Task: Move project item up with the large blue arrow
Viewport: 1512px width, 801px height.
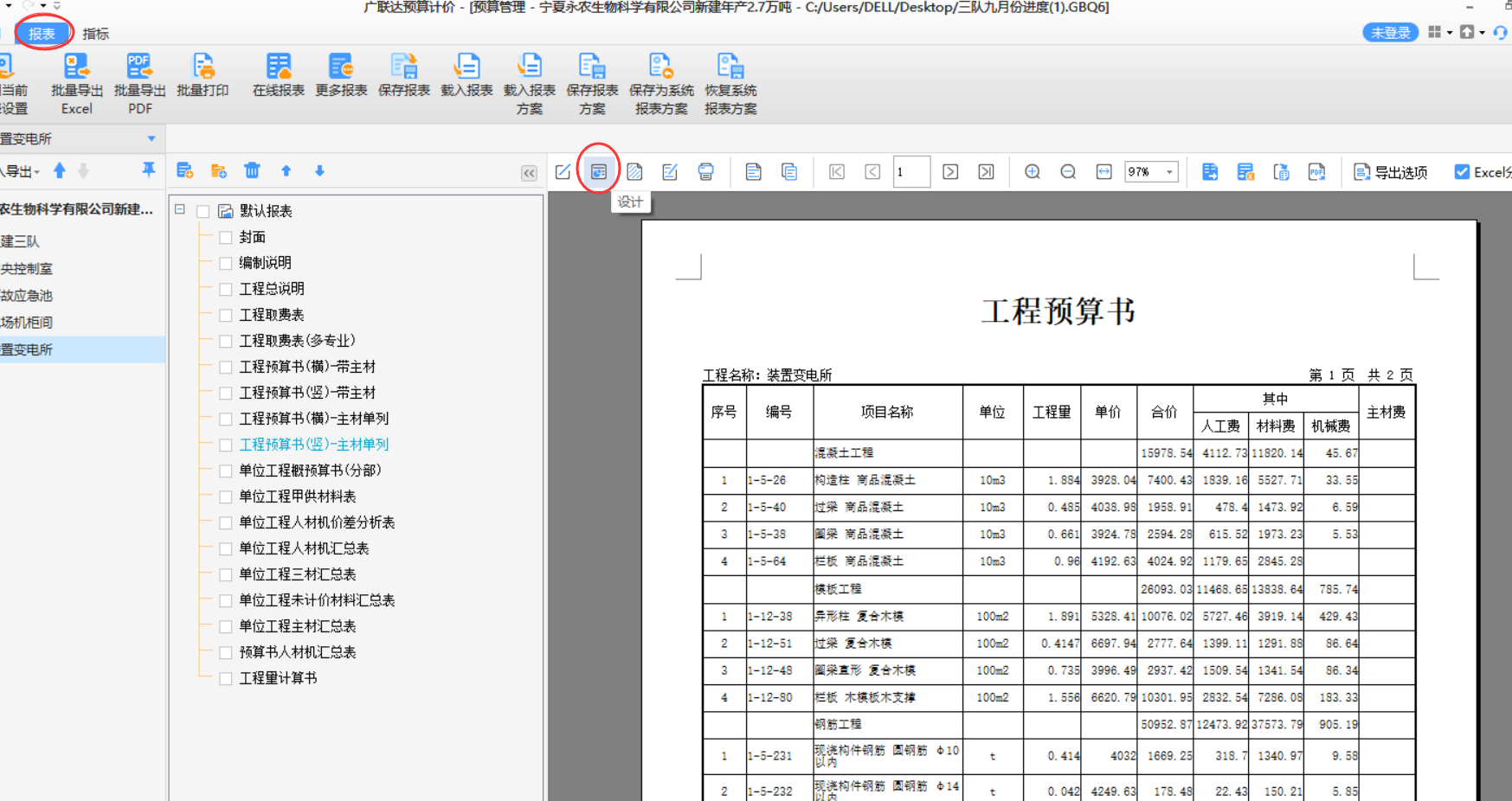Action: pos(60,170)
